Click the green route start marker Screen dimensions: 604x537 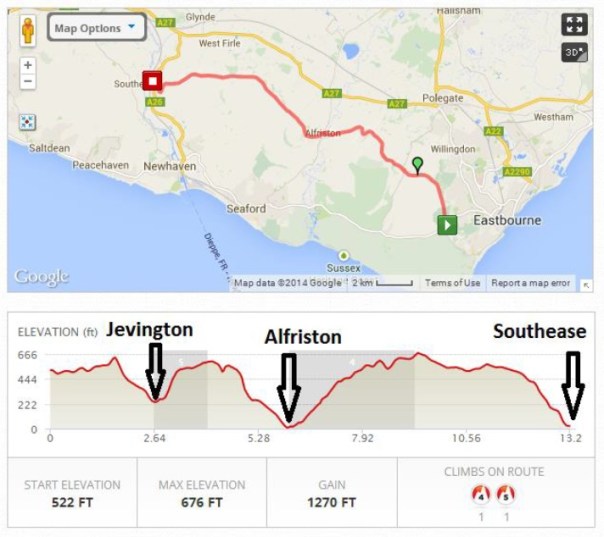(x=446, y=224)
